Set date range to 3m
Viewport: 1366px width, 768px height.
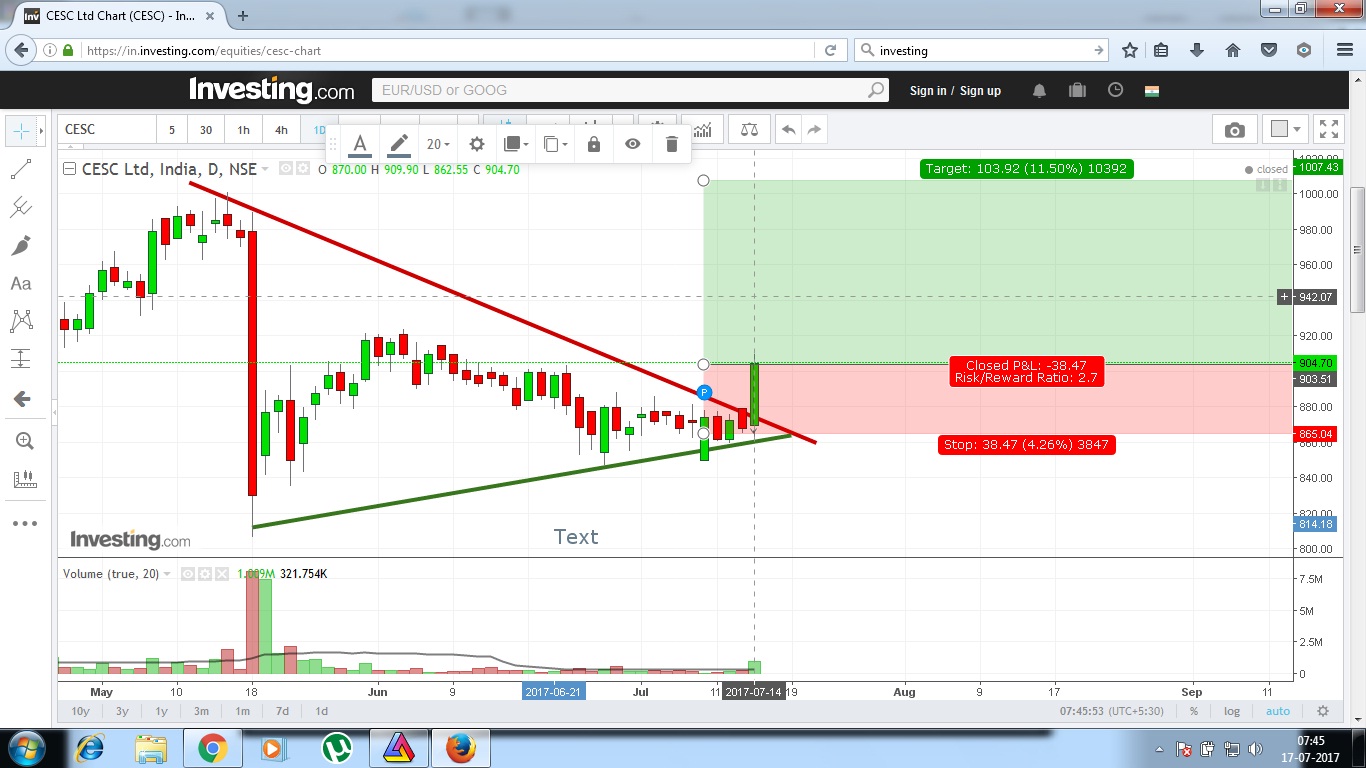point(201,711)
